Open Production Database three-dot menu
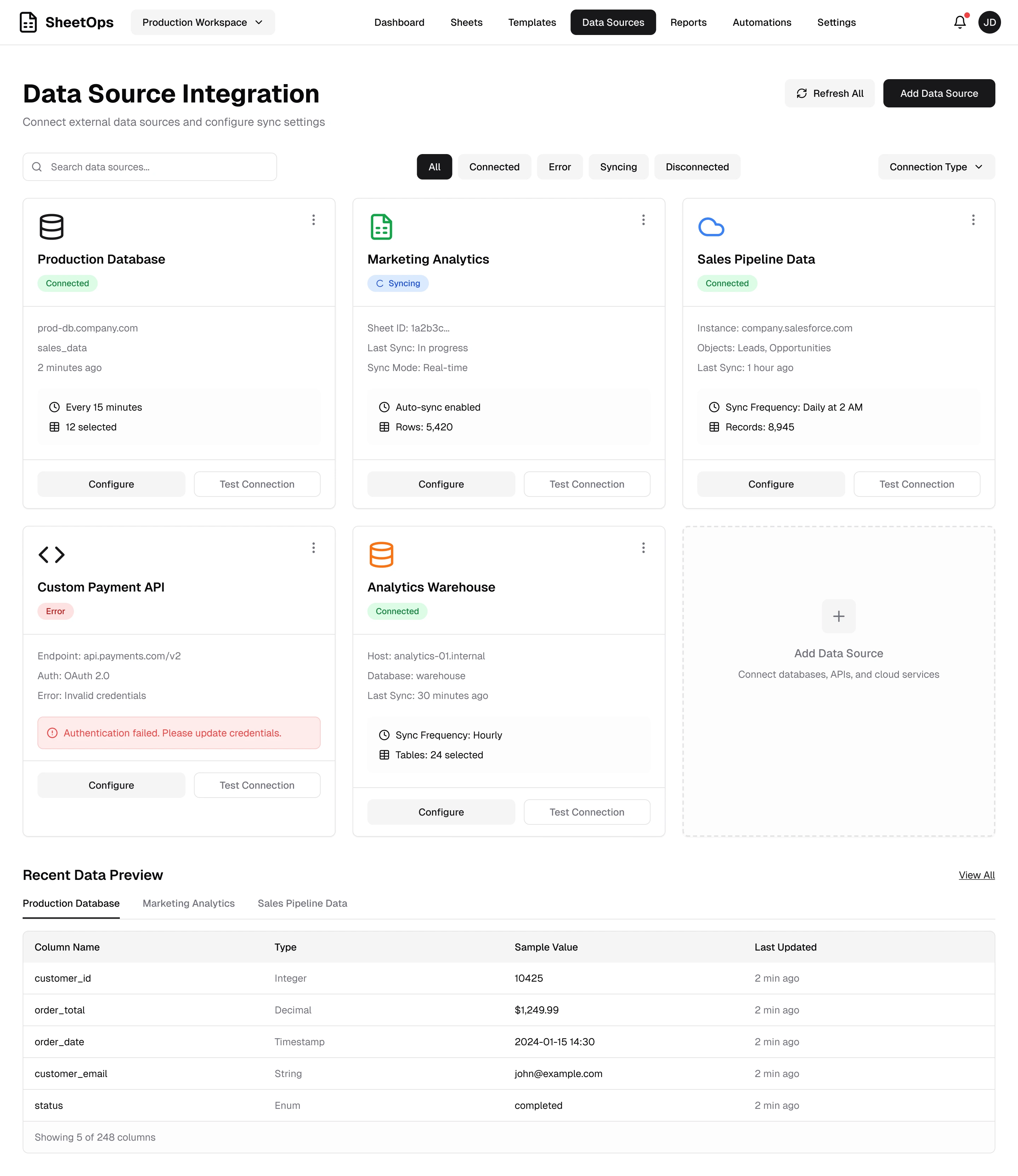Viewport: 1018px width, 1176px height. (x=314, y=220)
